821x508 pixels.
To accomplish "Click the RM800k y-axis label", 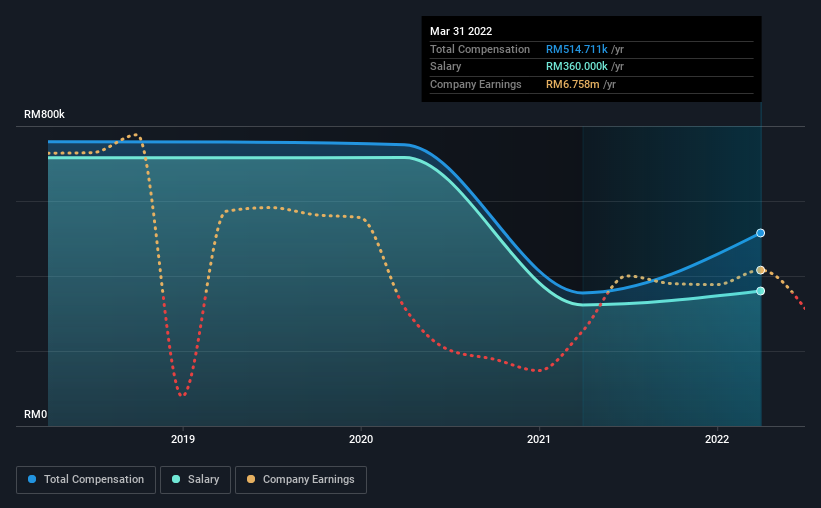I will (45, 114).
